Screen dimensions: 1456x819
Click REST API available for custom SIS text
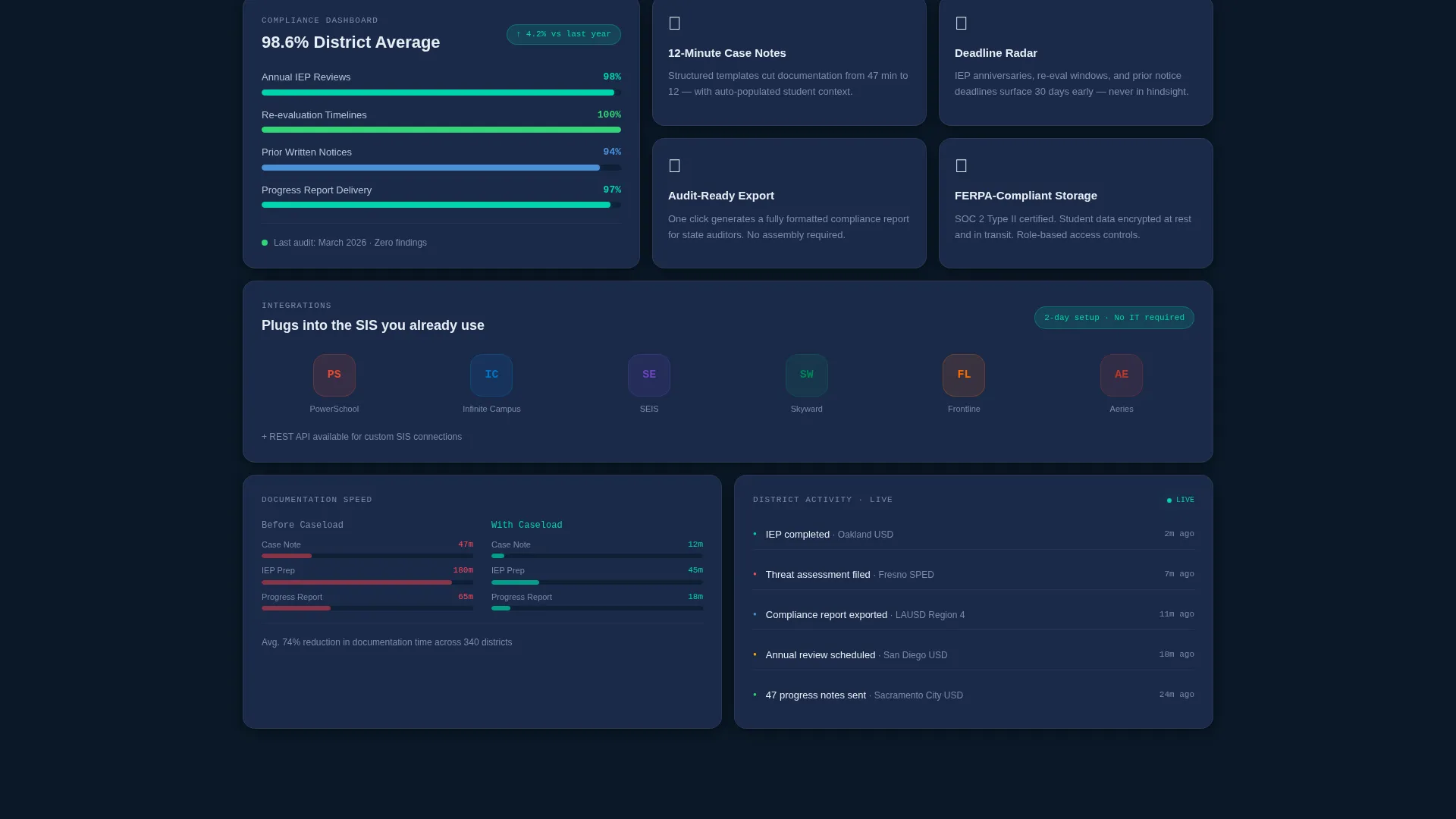(x=362, y=437)
